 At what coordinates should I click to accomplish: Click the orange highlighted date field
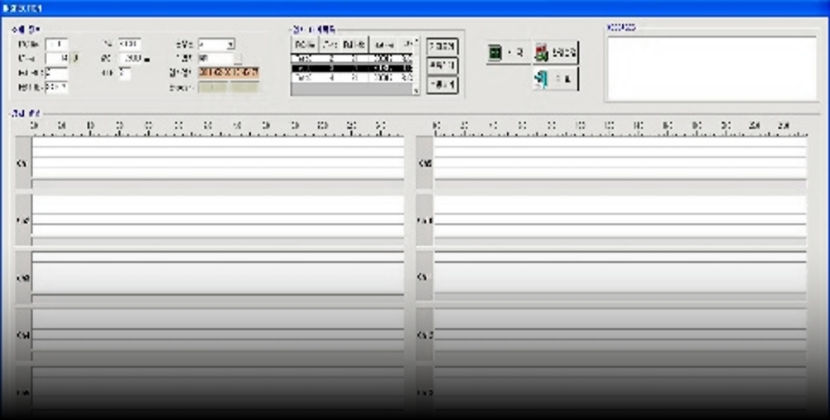[229, 73]
